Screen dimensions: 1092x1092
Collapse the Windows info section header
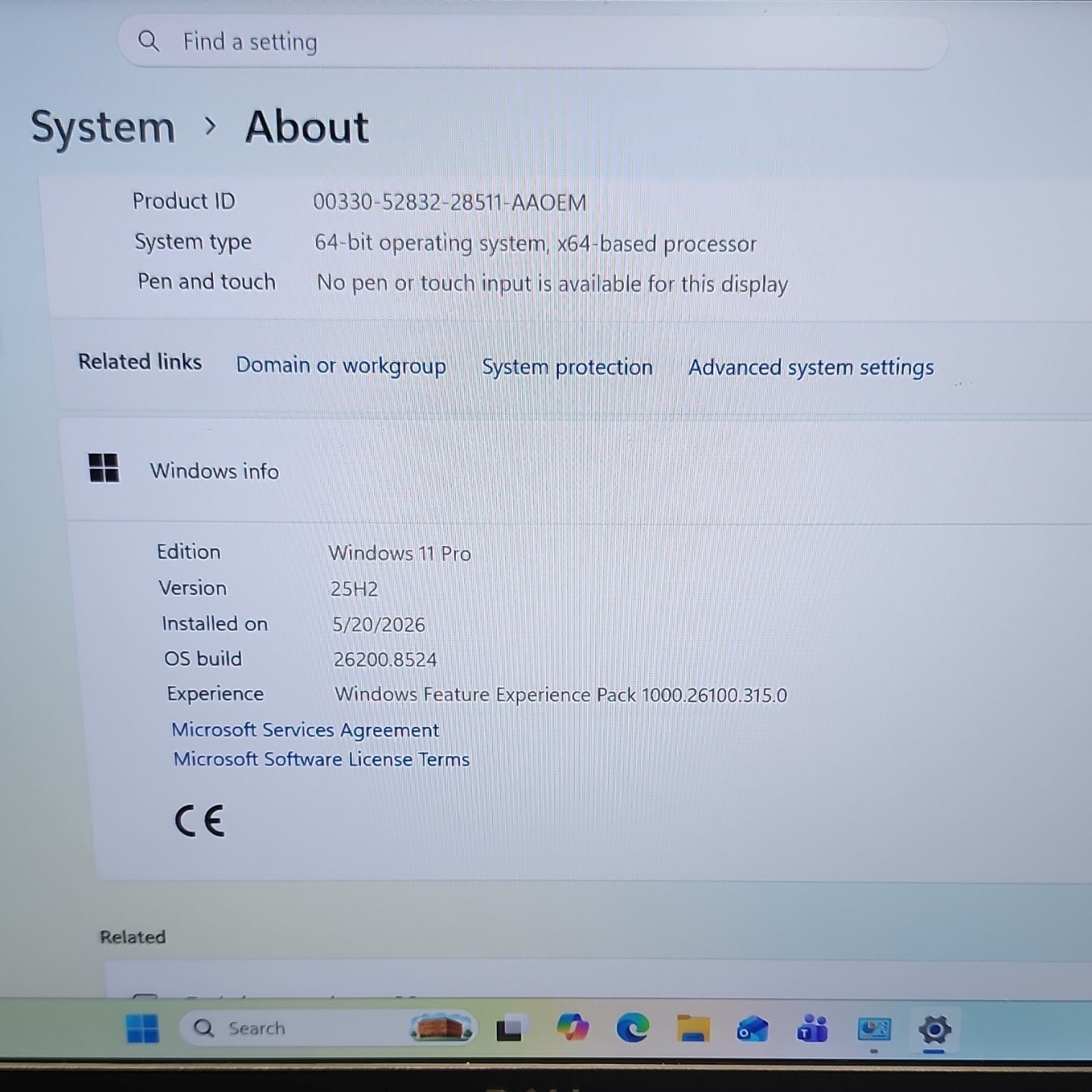tap(580, 471)
